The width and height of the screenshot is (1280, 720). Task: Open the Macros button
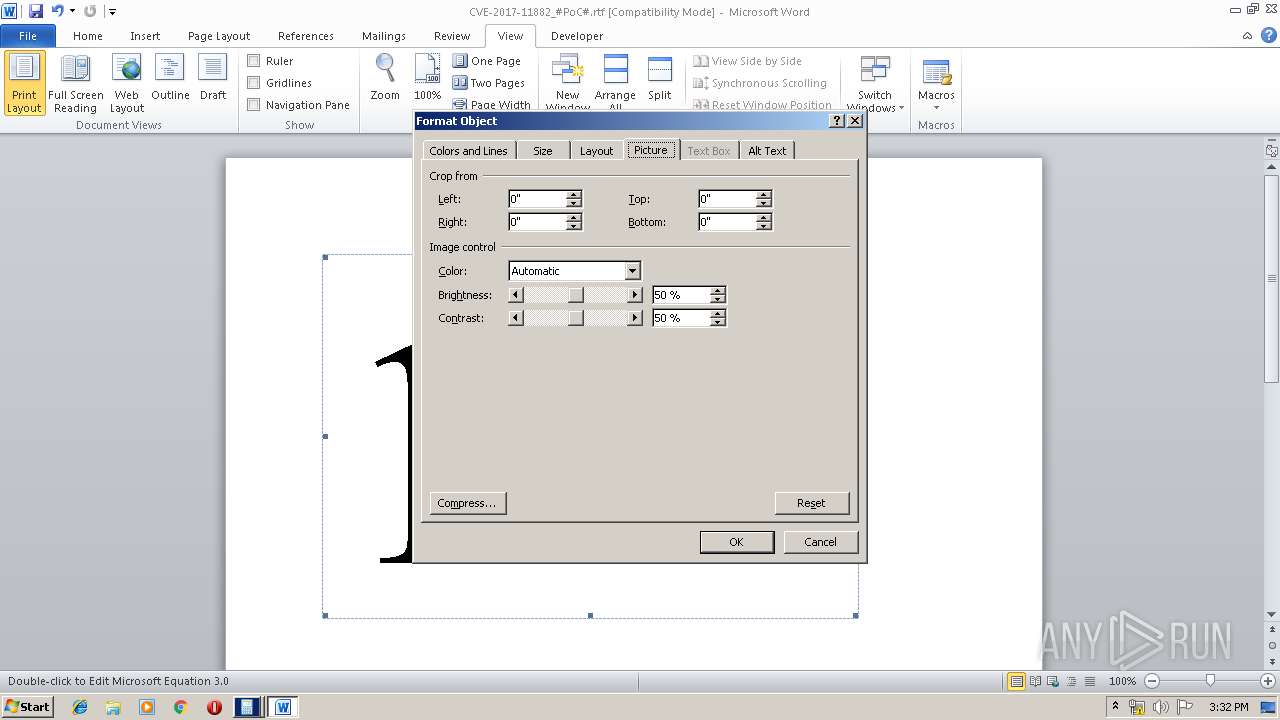tap(936, 83)
